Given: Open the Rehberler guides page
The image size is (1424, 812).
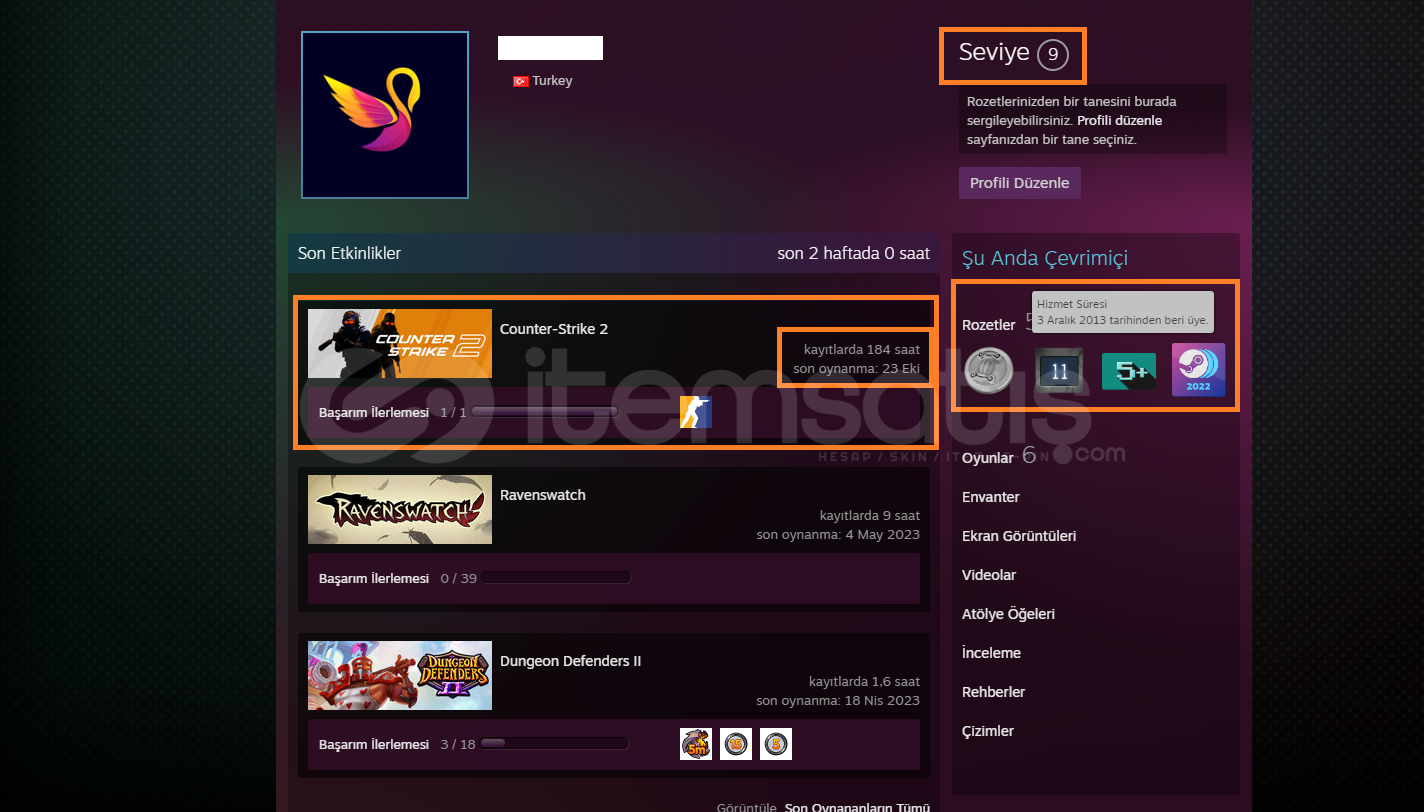Looking at the screenshot, I should point(993,692).
